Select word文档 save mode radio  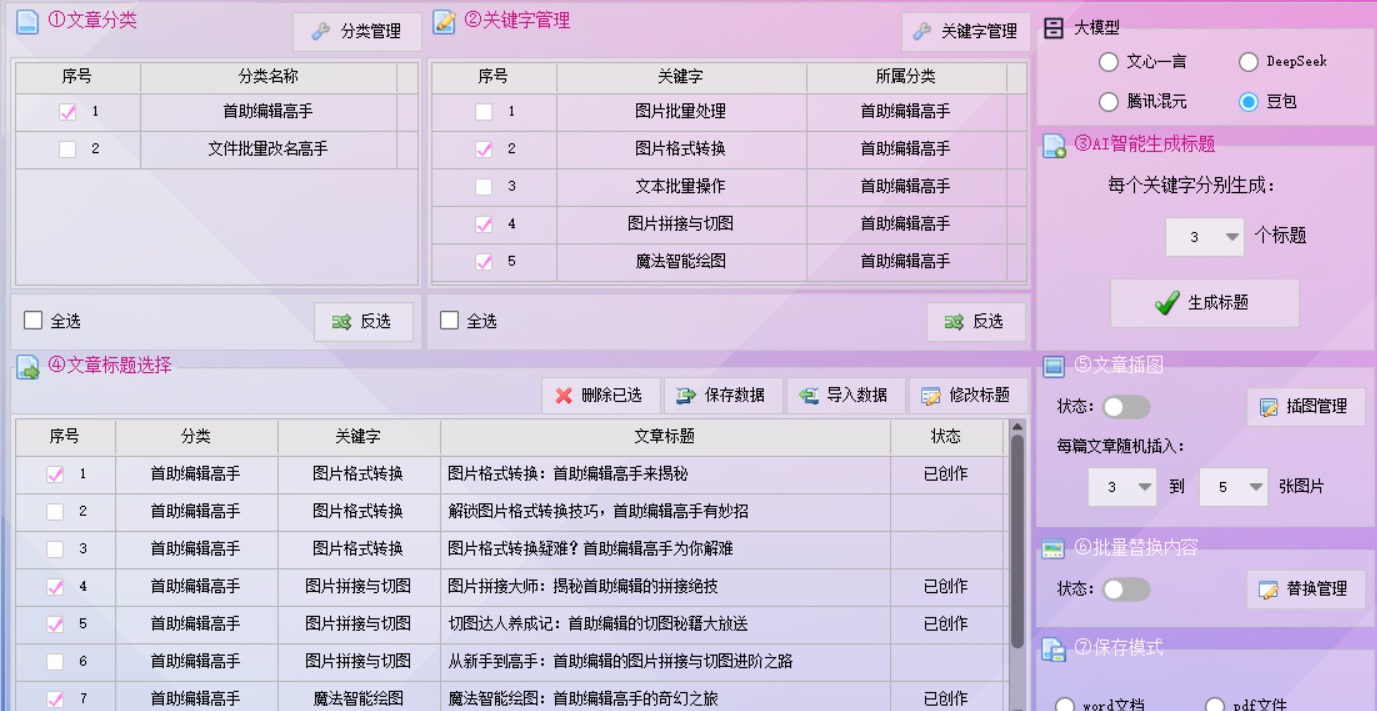point(1065,705)
